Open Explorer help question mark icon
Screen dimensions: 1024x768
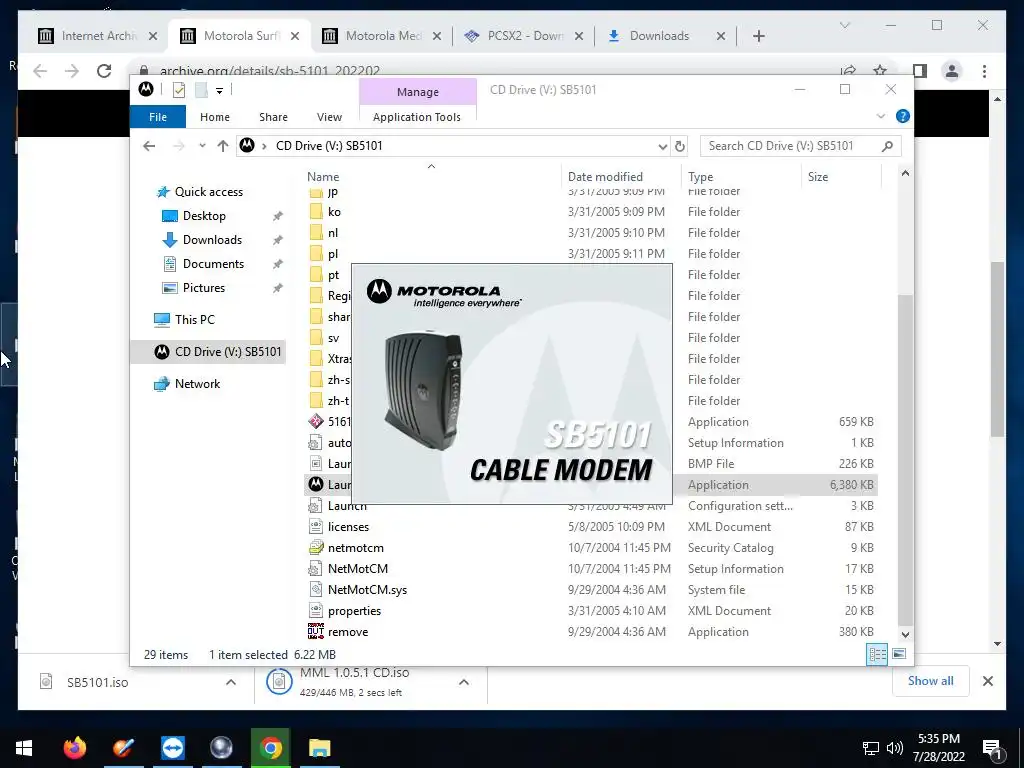[903, 116]
